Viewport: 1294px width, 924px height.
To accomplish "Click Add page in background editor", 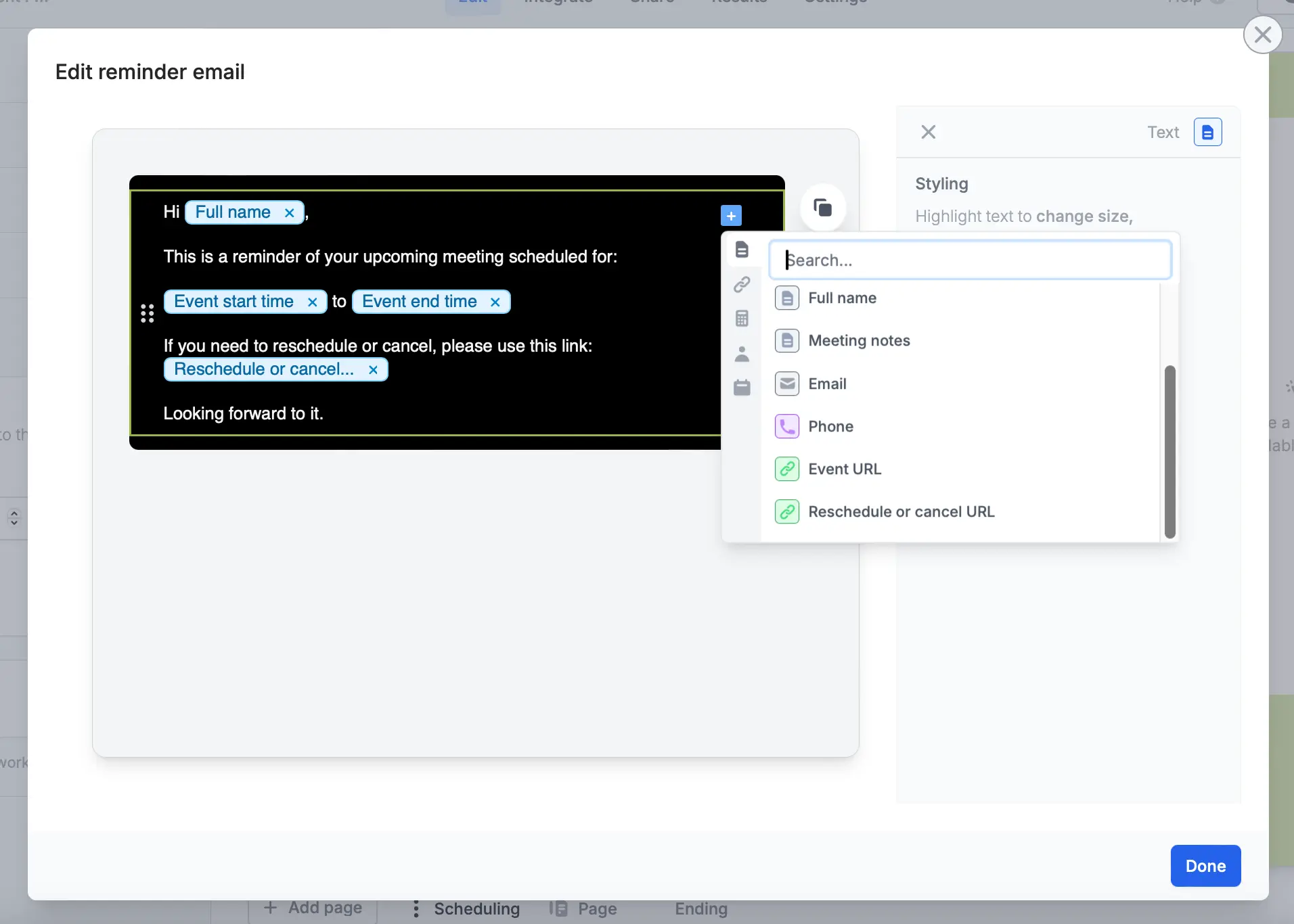I will 313,908.
